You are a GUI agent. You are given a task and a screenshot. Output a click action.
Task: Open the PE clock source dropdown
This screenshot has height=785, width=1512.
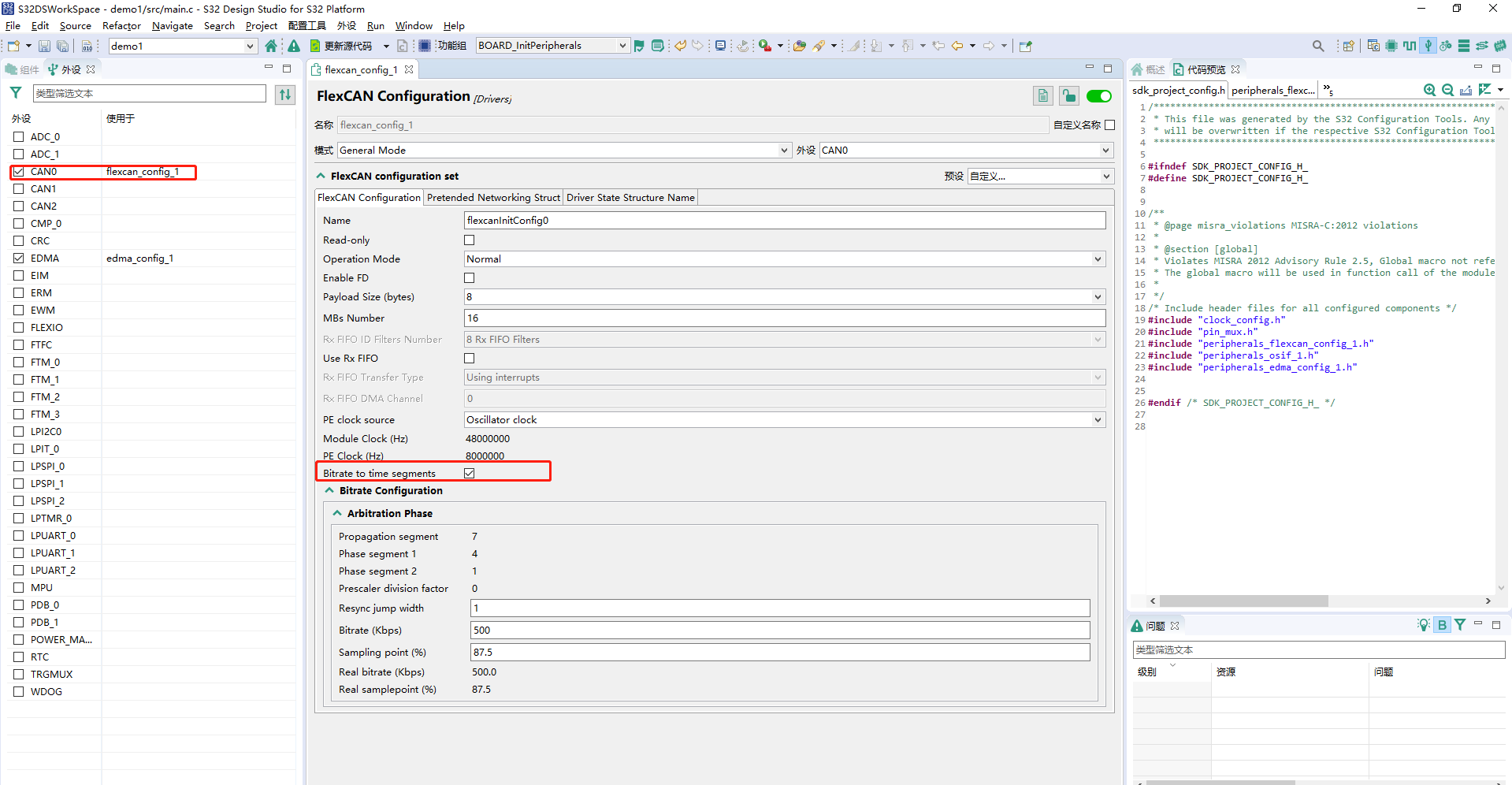[785, 420]
